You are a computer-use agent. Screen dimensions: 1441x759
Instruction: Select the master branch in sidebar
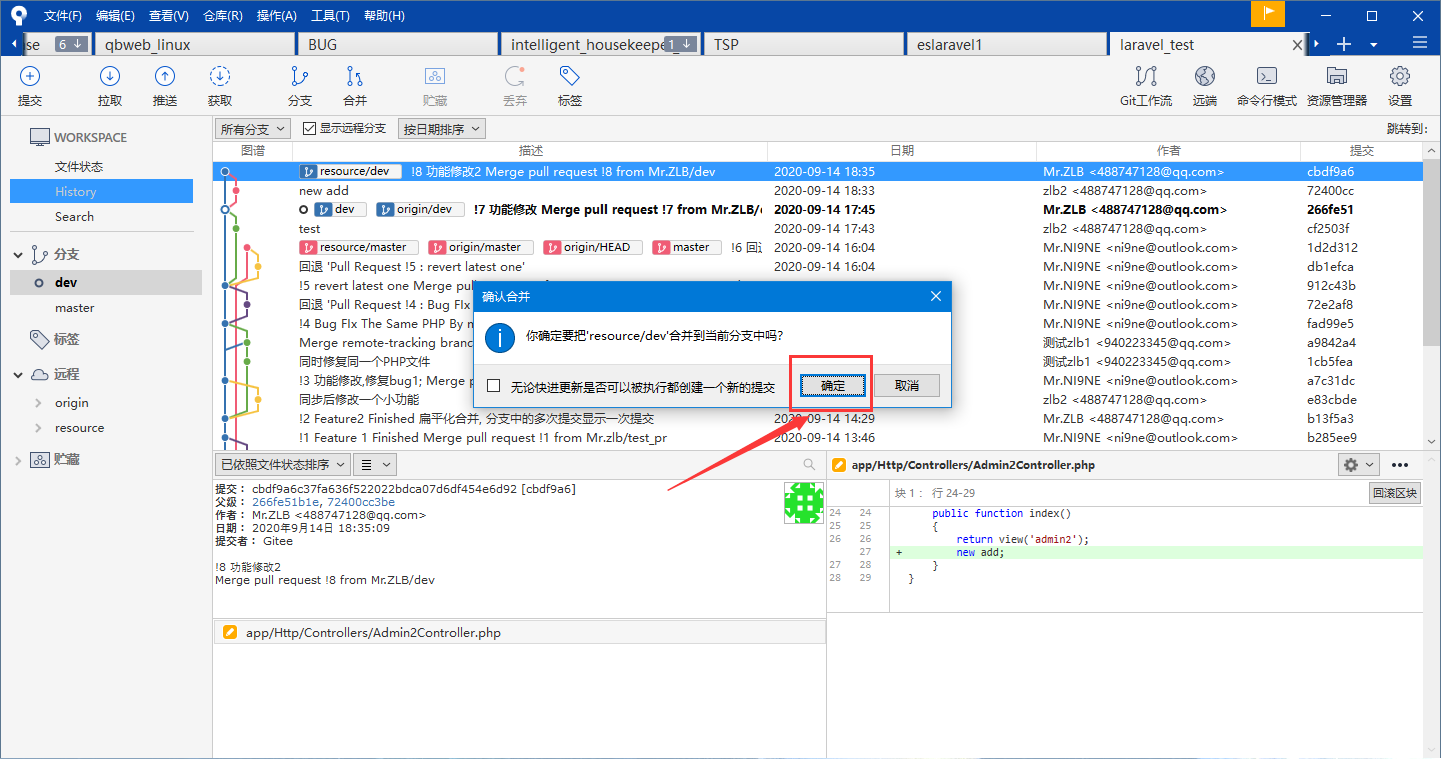pos(75,308)
